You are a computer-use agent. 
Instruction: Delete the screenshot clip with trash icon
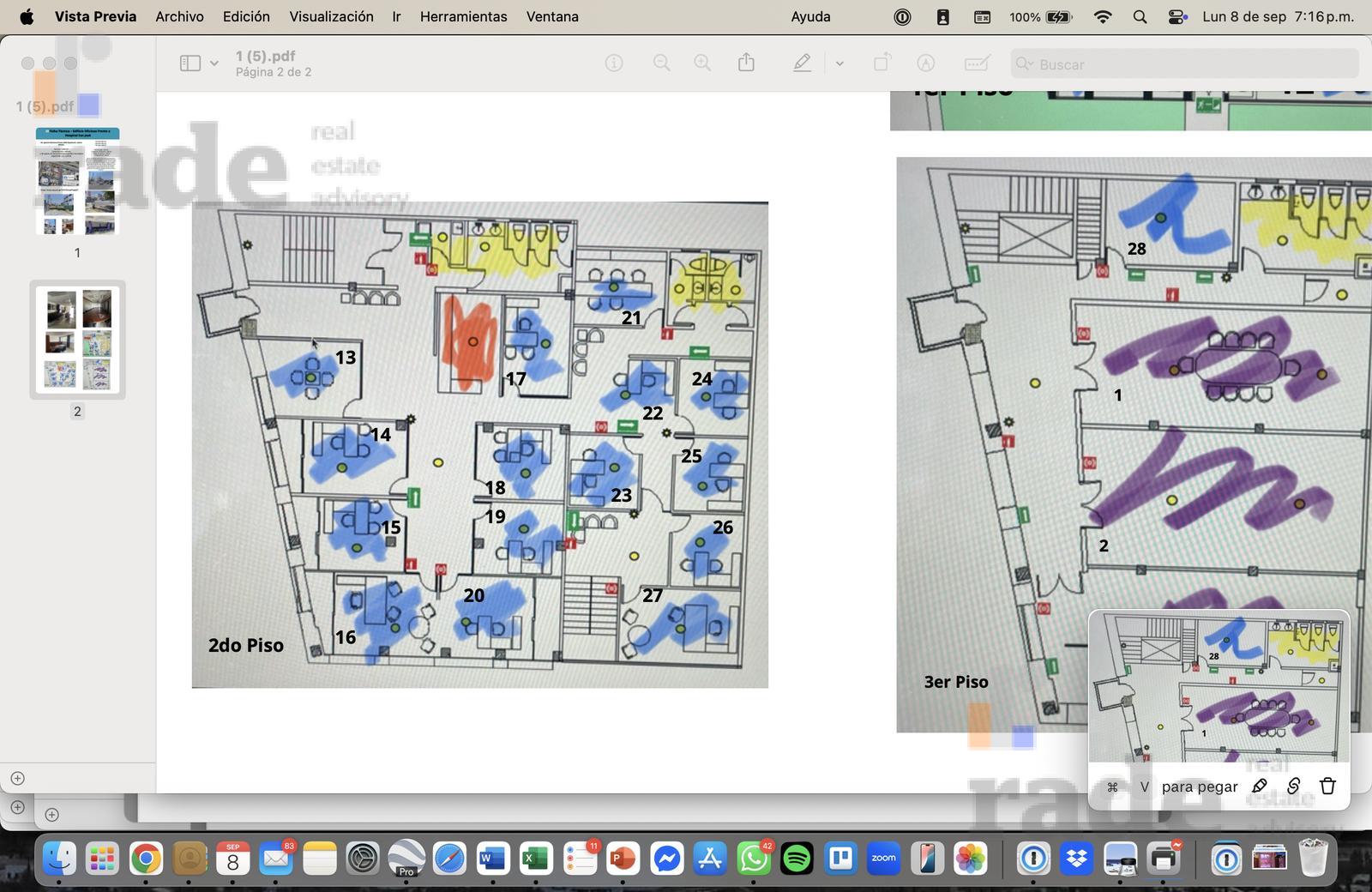tap(1327, 786)
